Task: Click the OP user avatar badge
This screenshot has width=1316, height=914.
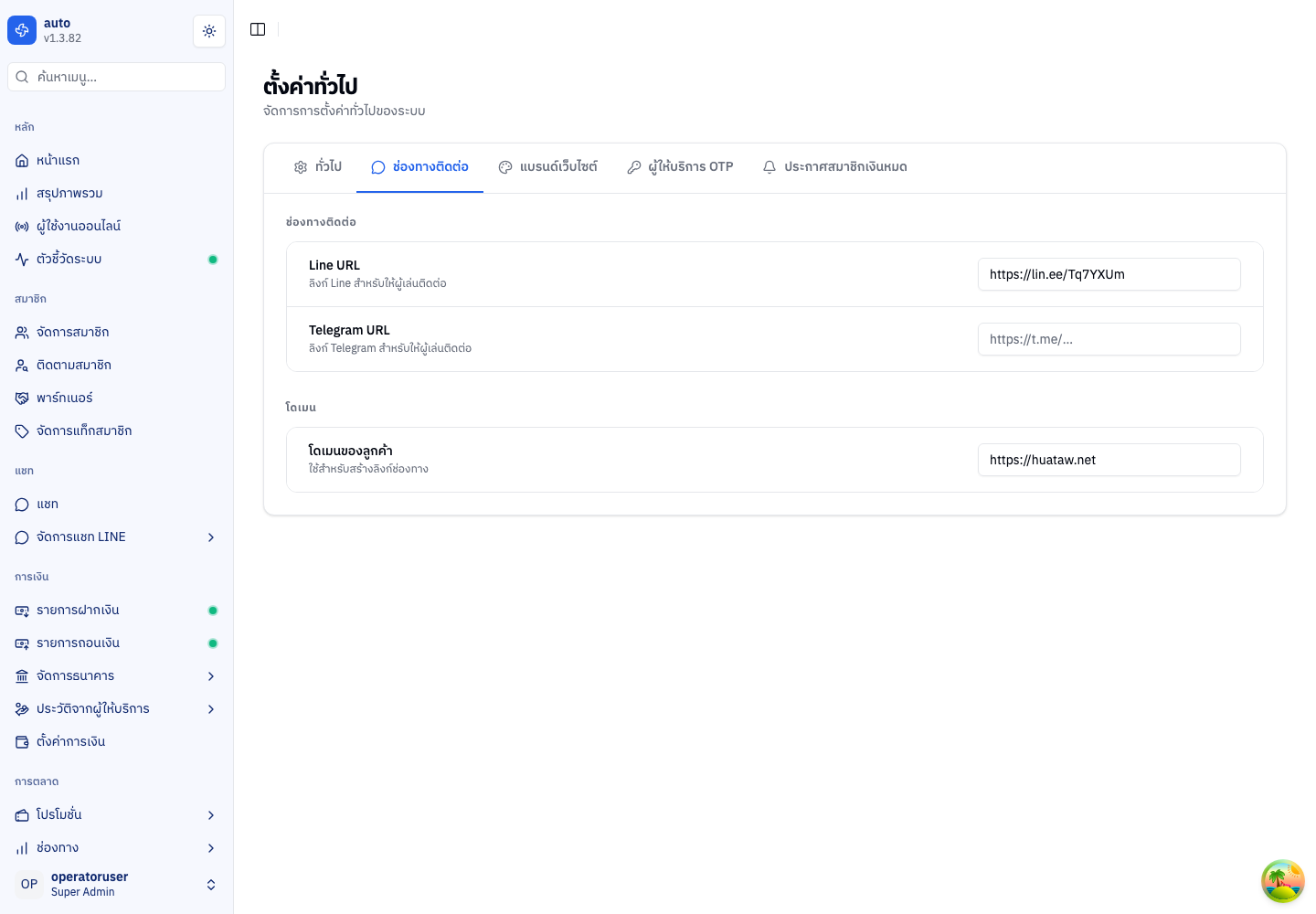Action: (x=29, y=884)
